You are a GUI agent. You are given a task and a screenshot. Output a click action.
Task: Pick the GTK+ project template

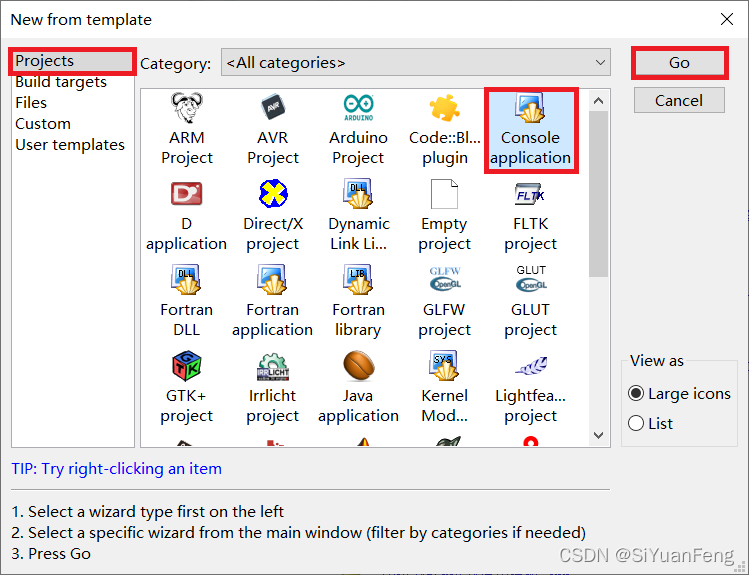pyautogui.click(x=186, y=388)
